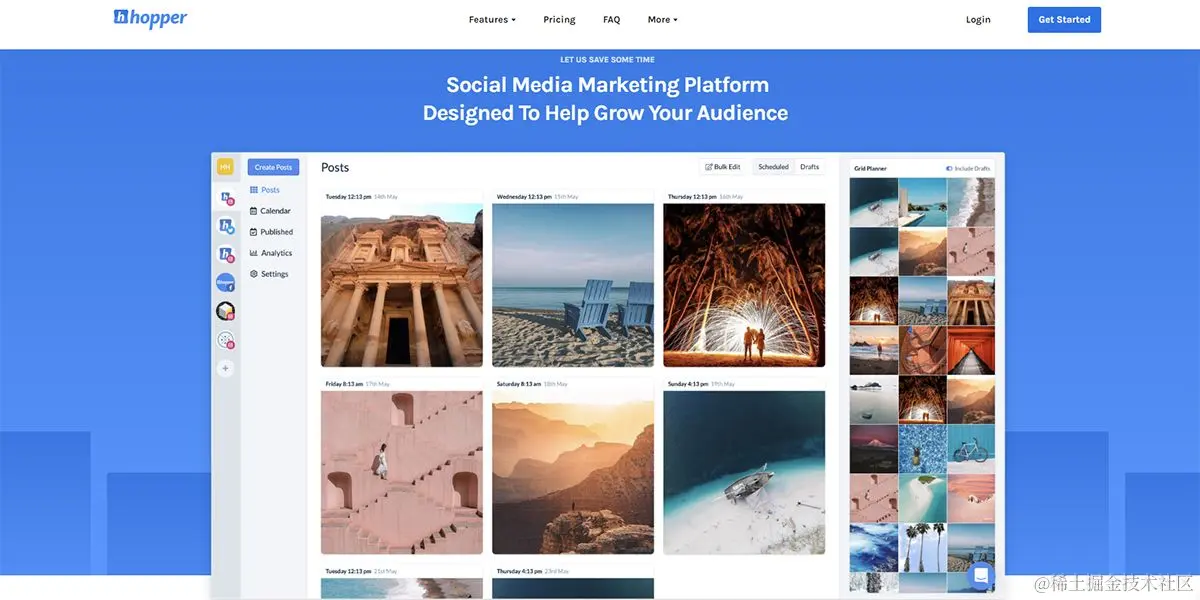1200x600 pixels.
Task: Open the pink stairs post from Friday 17th May
Action: click(401, 472)
